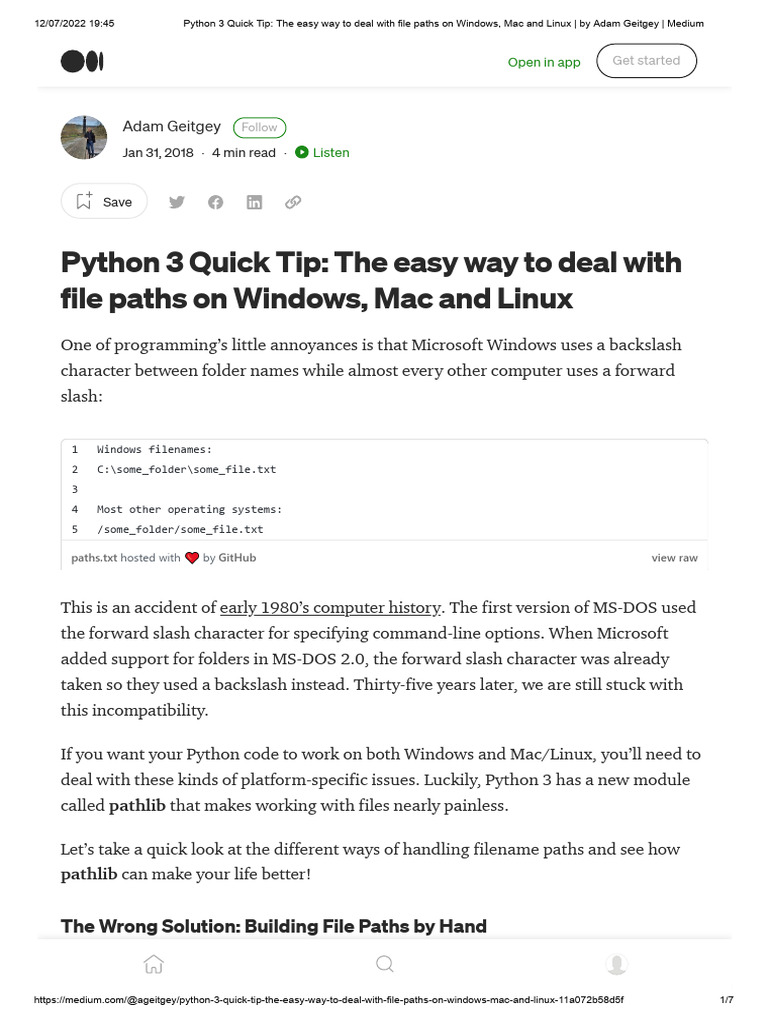Image resolution: width=768 pixels, height=1024 pixels.
Task: Click Get started button
Action: tap(646, 61)
